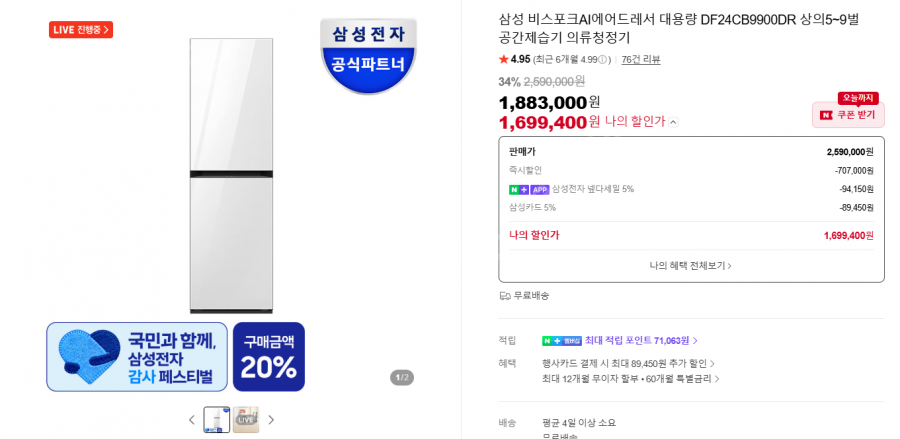
Task: Expand 행사카드 결제 추가 할인 details
Action: 628,363
